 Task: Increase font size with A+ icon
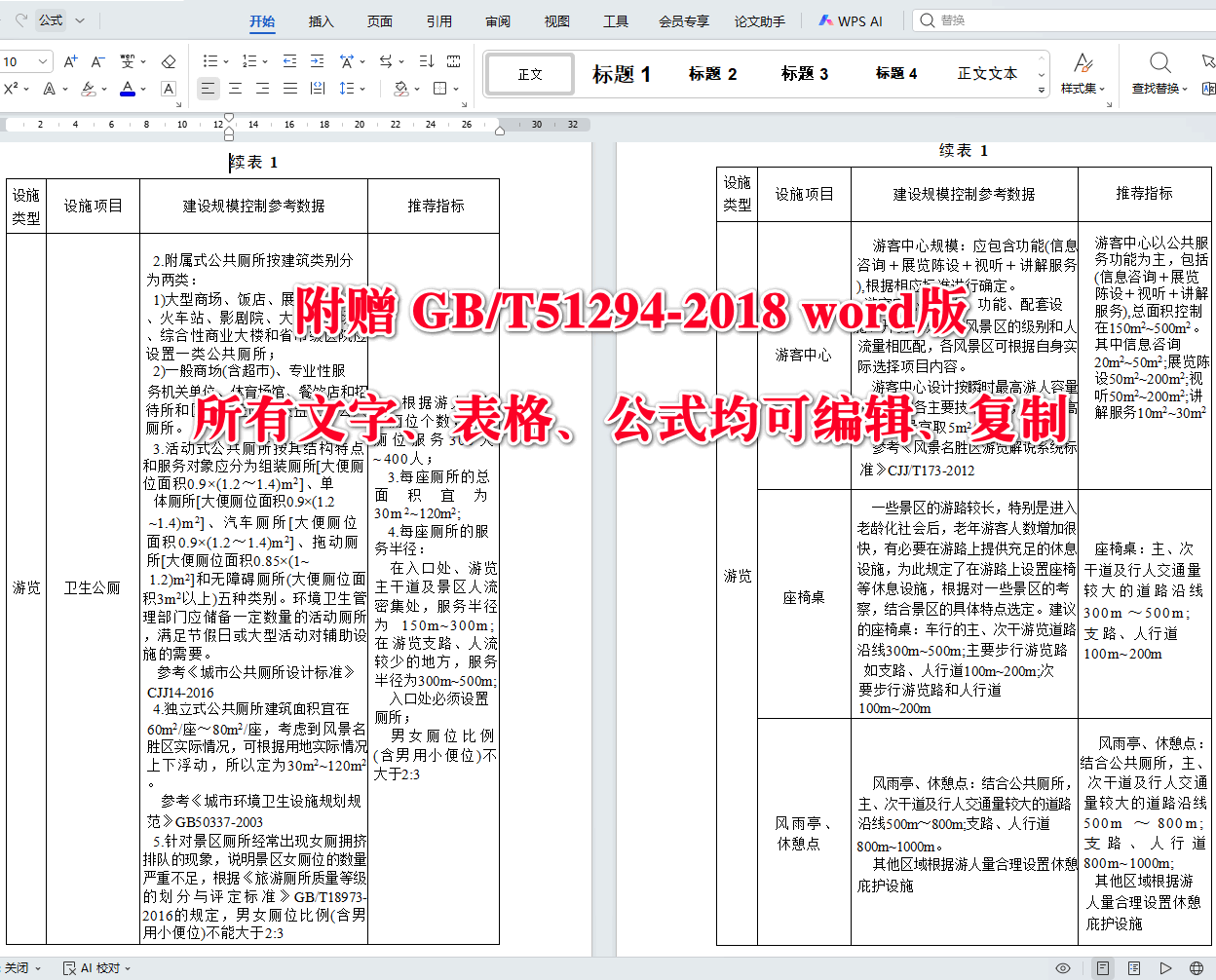pos(70,61)
